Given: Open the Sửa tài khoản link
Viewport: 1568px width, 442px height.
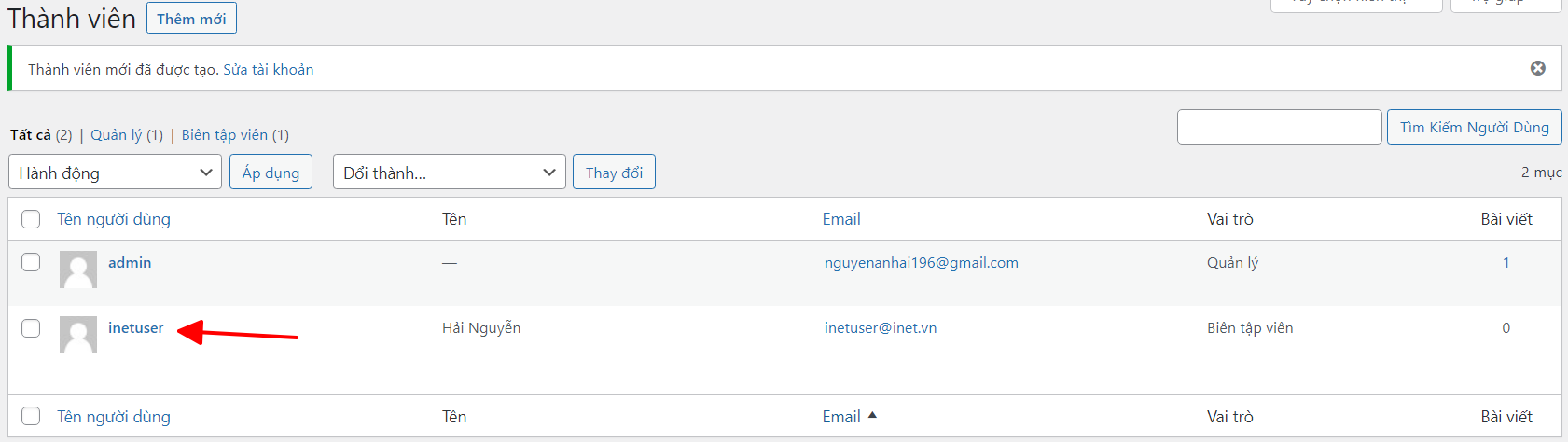Looking at the screenshot, I should point(268,69).
